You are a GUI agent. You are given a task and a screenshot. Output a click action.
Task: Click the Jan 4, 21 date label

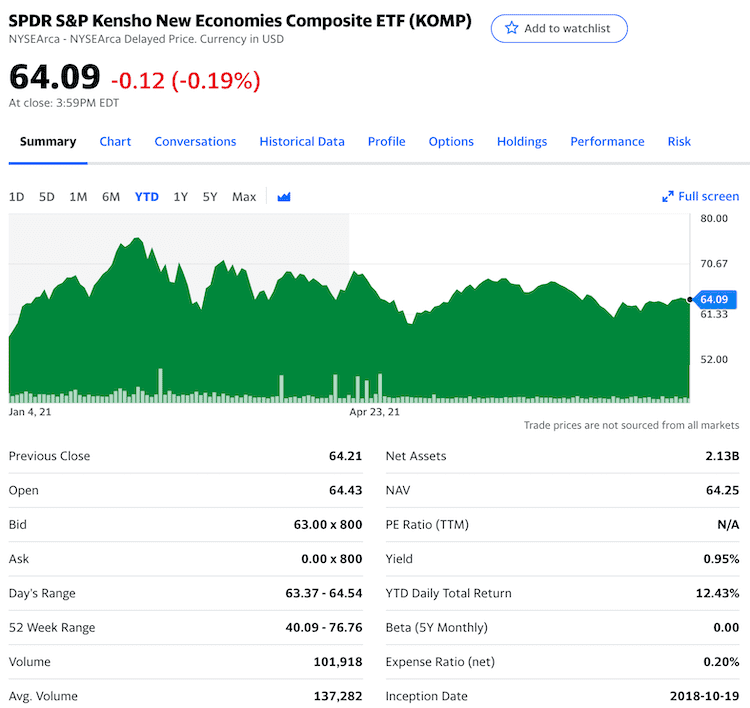point(30,412)
